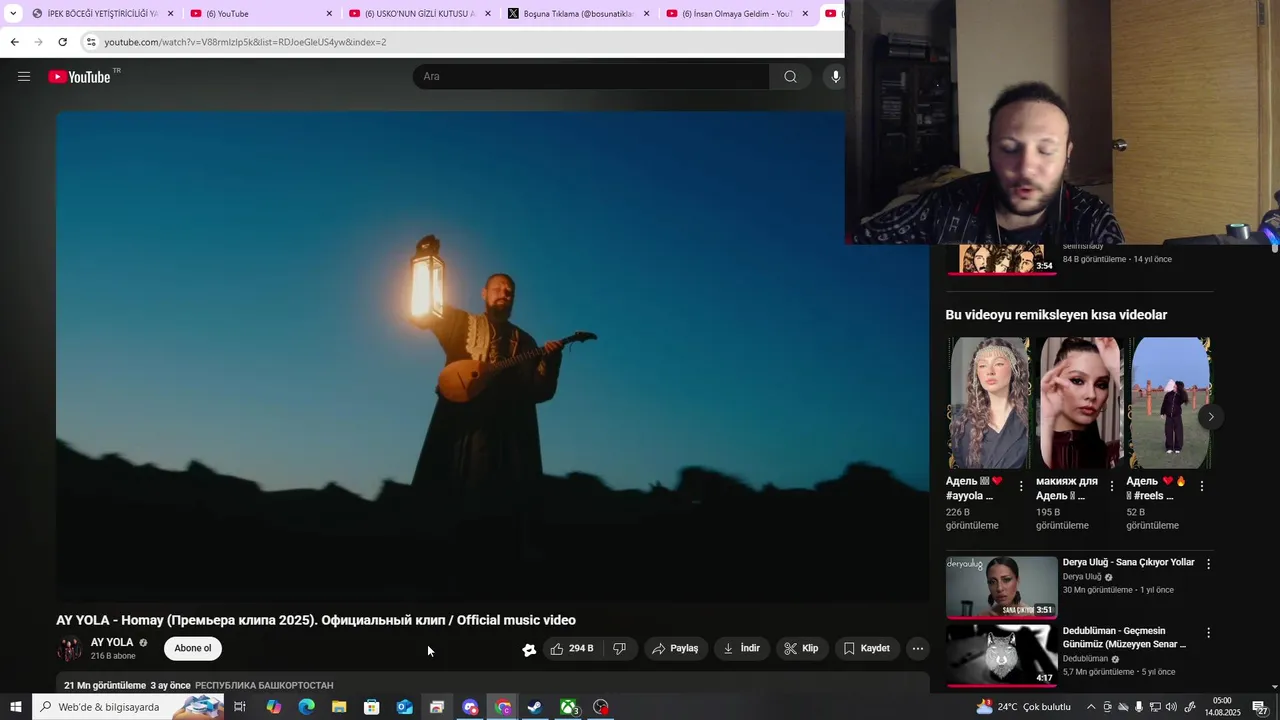Open the 24°C Çok bulutlu weather widget

click(x=1023, y=707)
